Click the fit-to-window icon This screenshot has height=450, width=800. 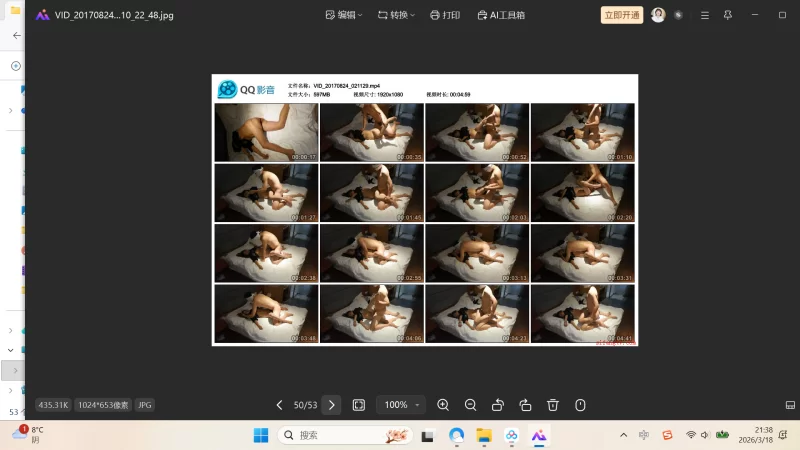pyautogui.click(x=359, y=405)
